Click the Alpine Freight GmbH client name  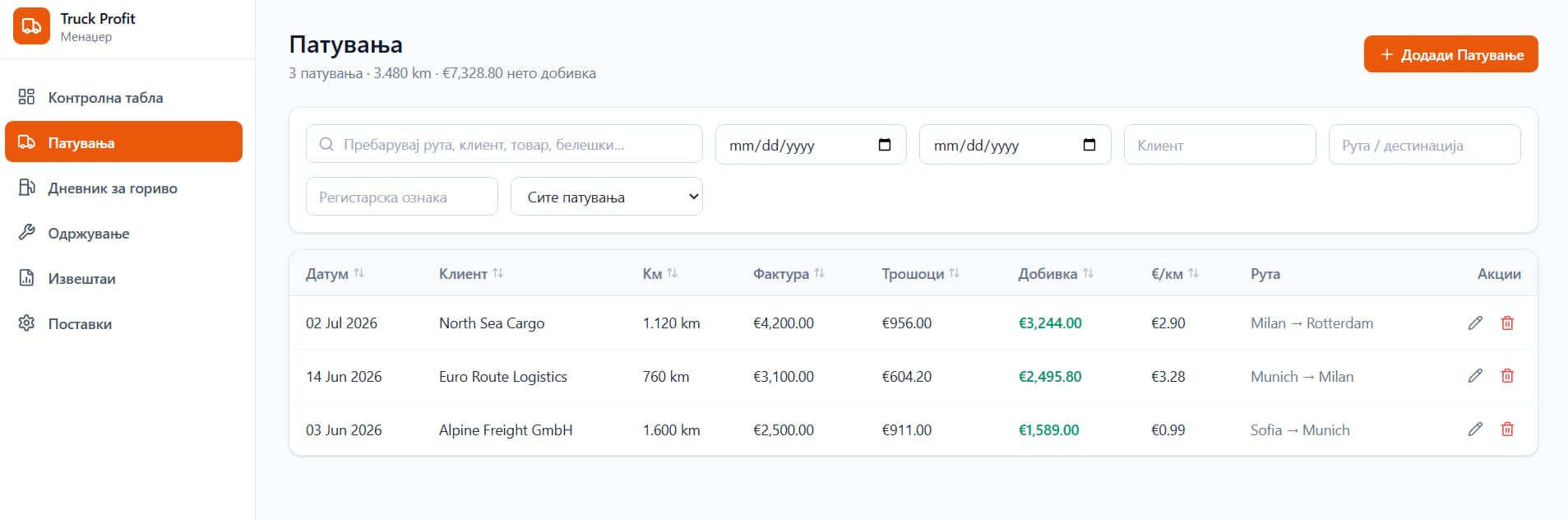(506, 430)
